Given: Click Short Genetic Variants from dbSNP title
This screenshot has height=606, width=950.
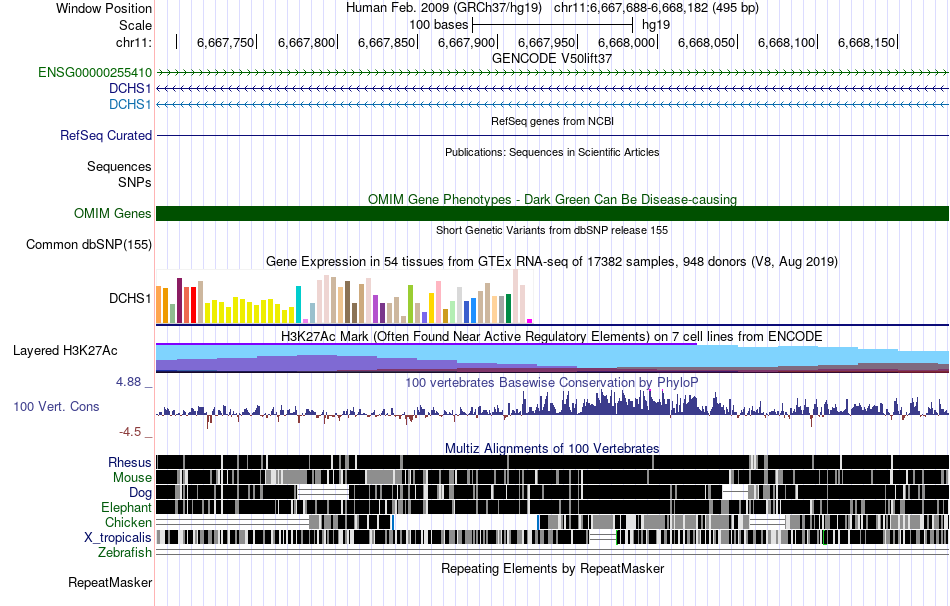Looking at the screenshot, I should click(x=552, y=230).
